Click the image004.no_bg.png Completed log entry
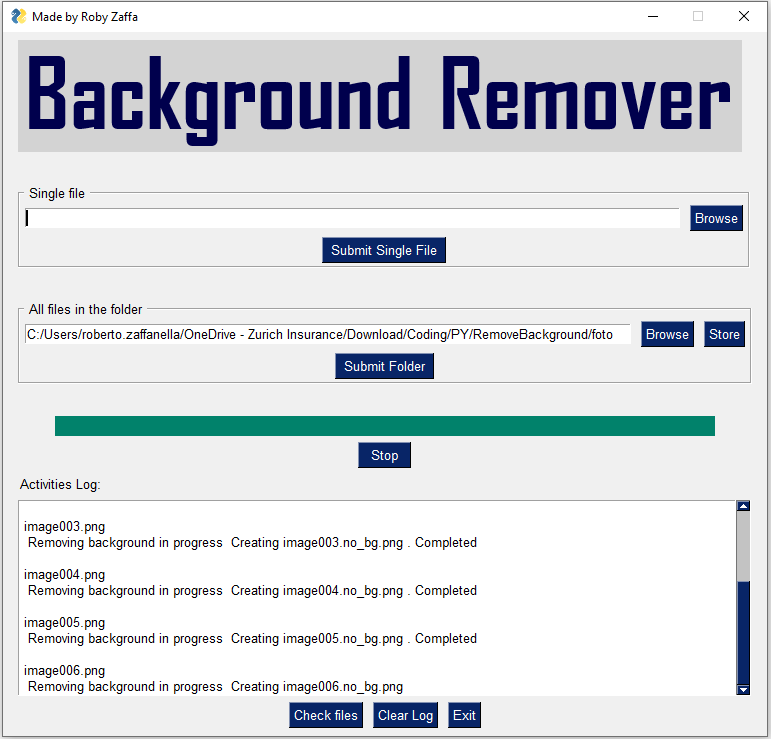771x739 pixels. click(252, 591)
